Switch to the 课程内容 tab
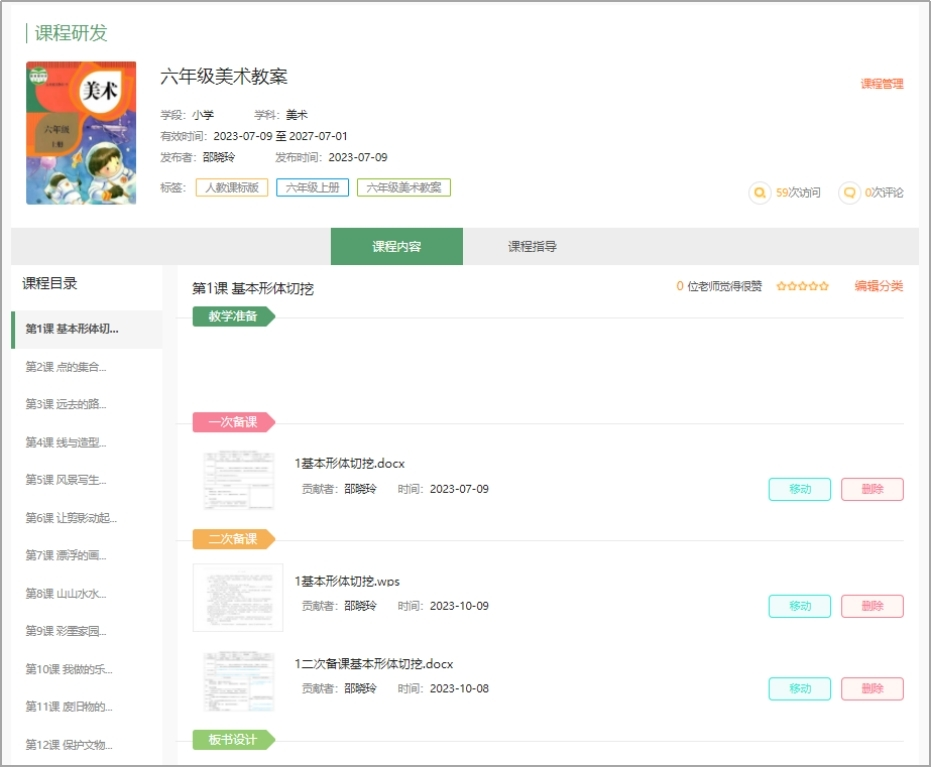 click(396, 247)
